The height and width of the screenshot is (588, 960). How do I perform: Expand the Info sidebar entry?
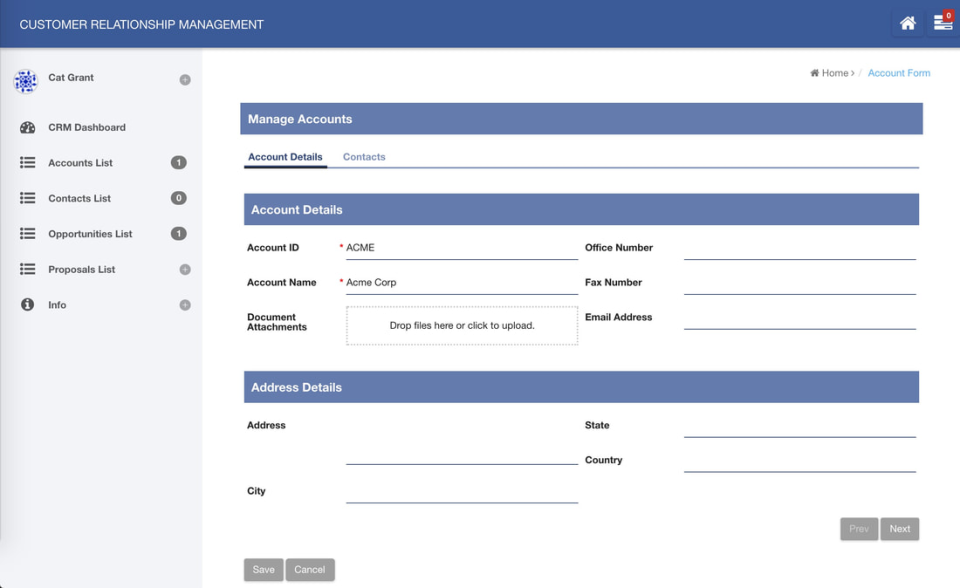click(183, 305)
